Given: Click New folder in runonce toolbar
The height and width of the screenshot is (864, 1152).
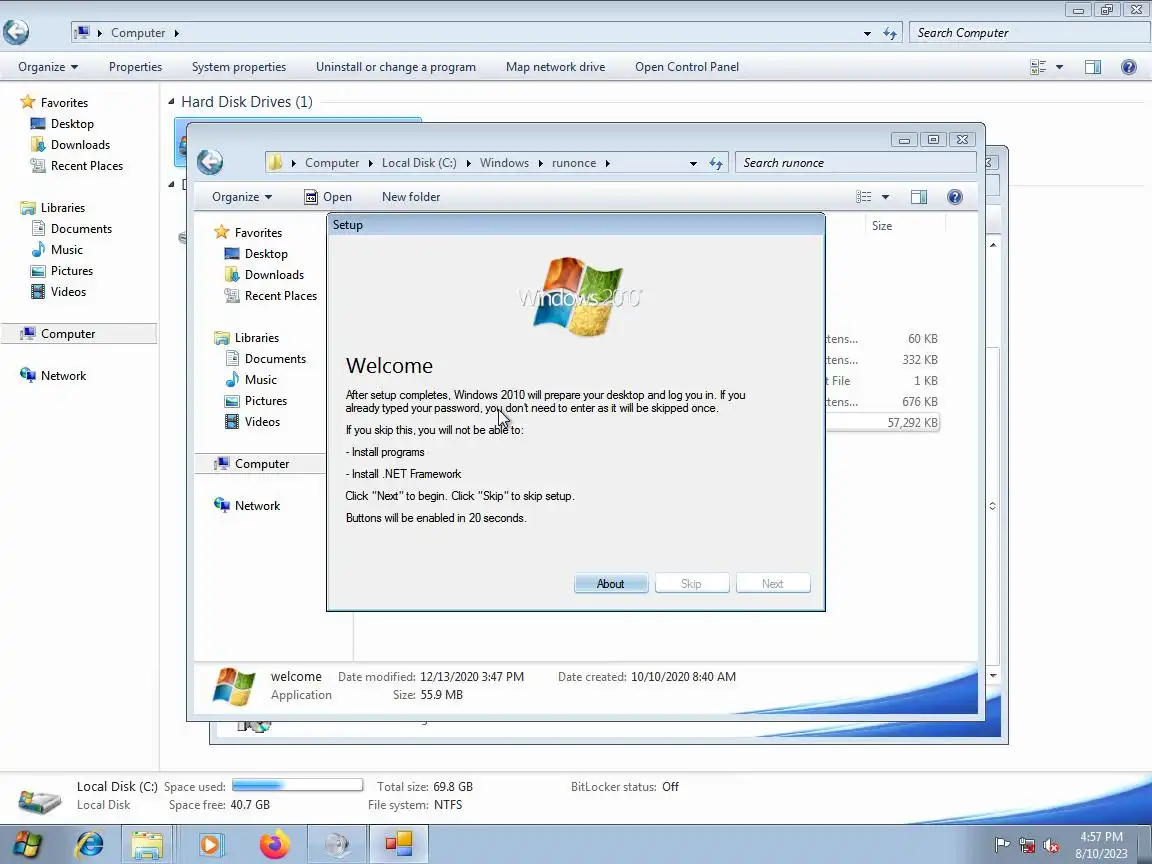Looking at the screenshot, I should pyautogui.click(x=411, y=197).
